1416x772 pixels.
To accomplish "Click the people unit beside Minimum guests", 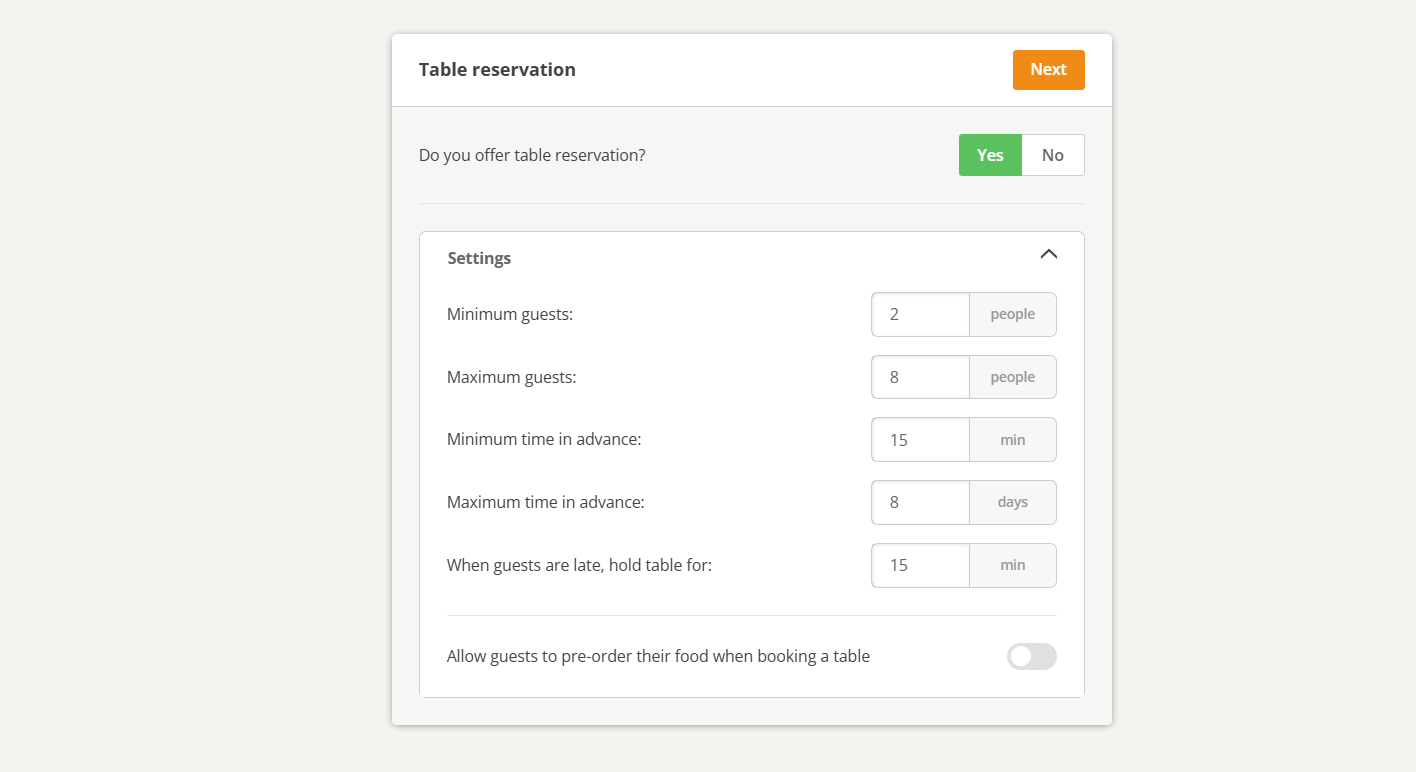I will (1012, 314).
